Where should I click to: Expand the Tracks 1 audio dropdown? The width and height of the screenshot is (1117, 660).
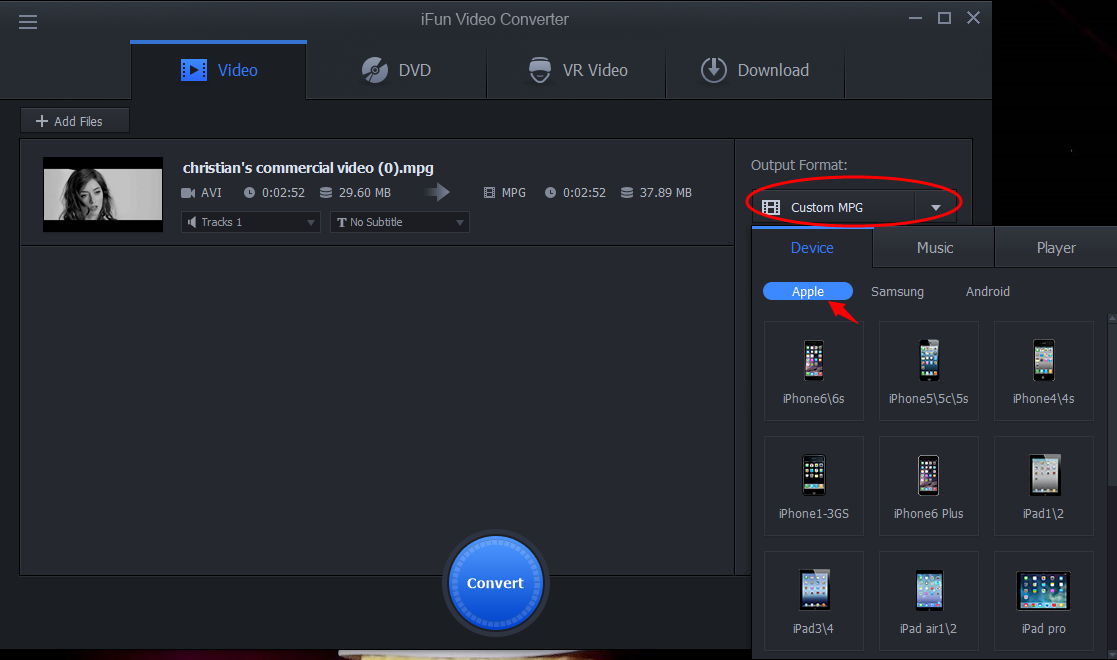251,222
